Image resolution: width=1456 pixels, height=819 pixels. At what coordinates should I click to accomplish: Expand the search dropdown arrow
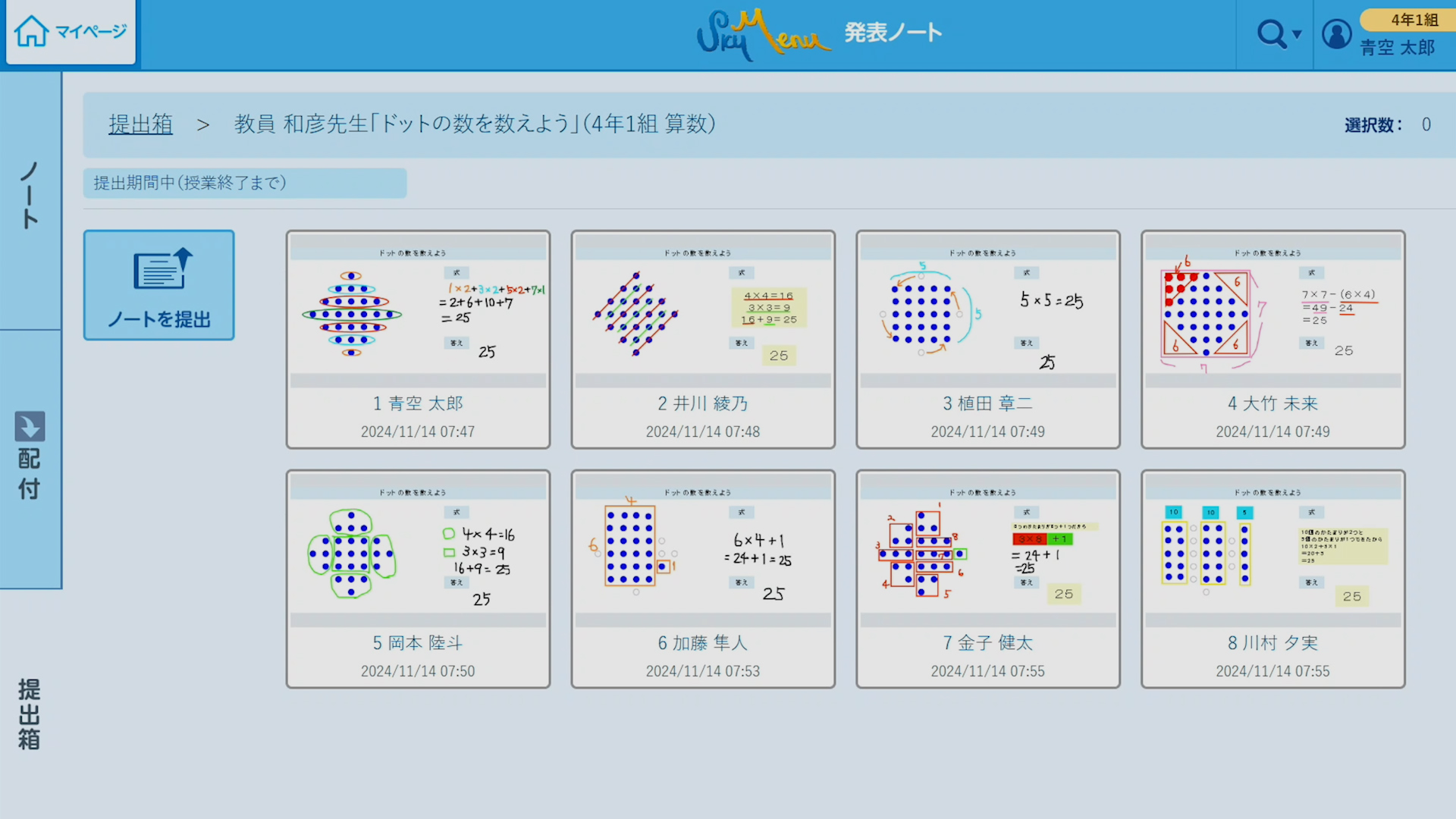[1297, 34]
